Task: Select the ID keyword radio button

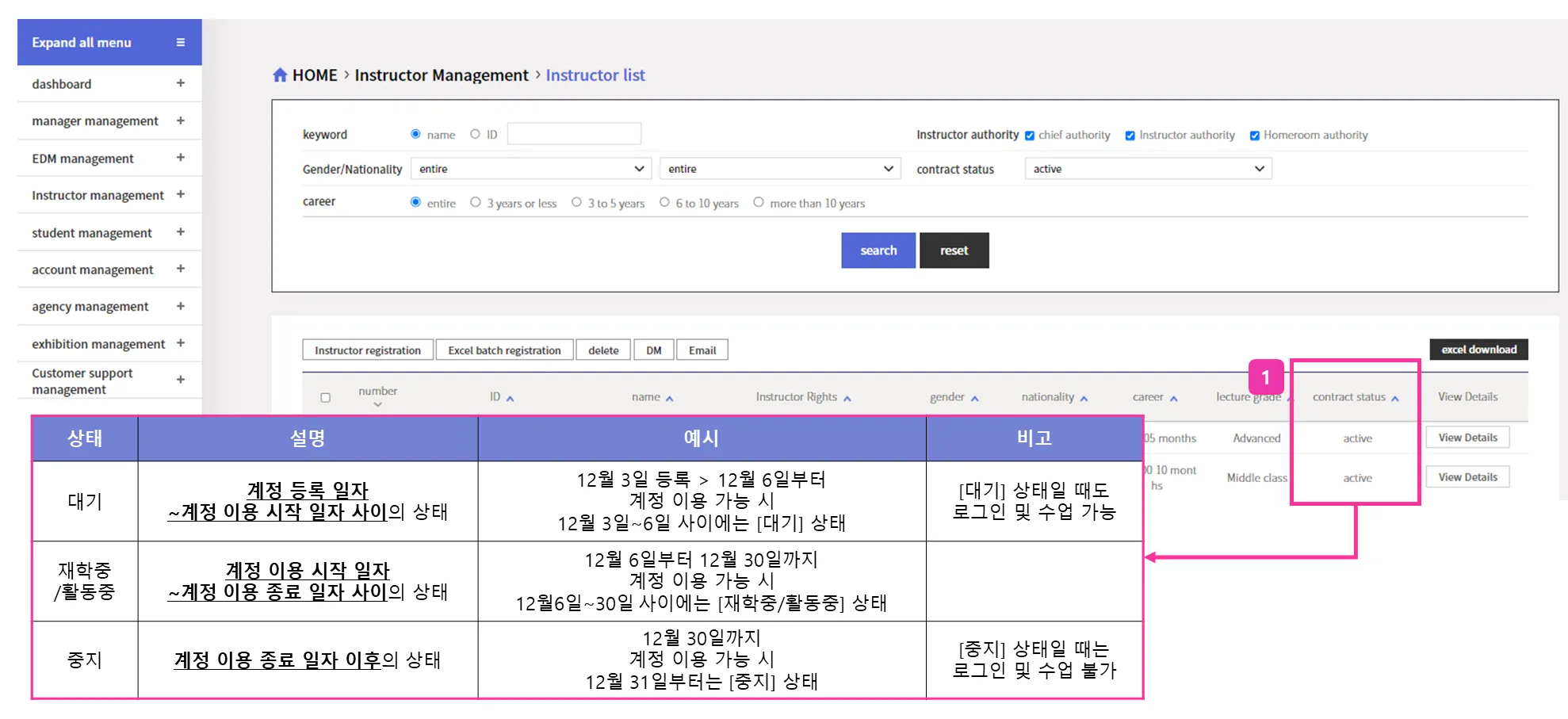Action: click(475, 134)
